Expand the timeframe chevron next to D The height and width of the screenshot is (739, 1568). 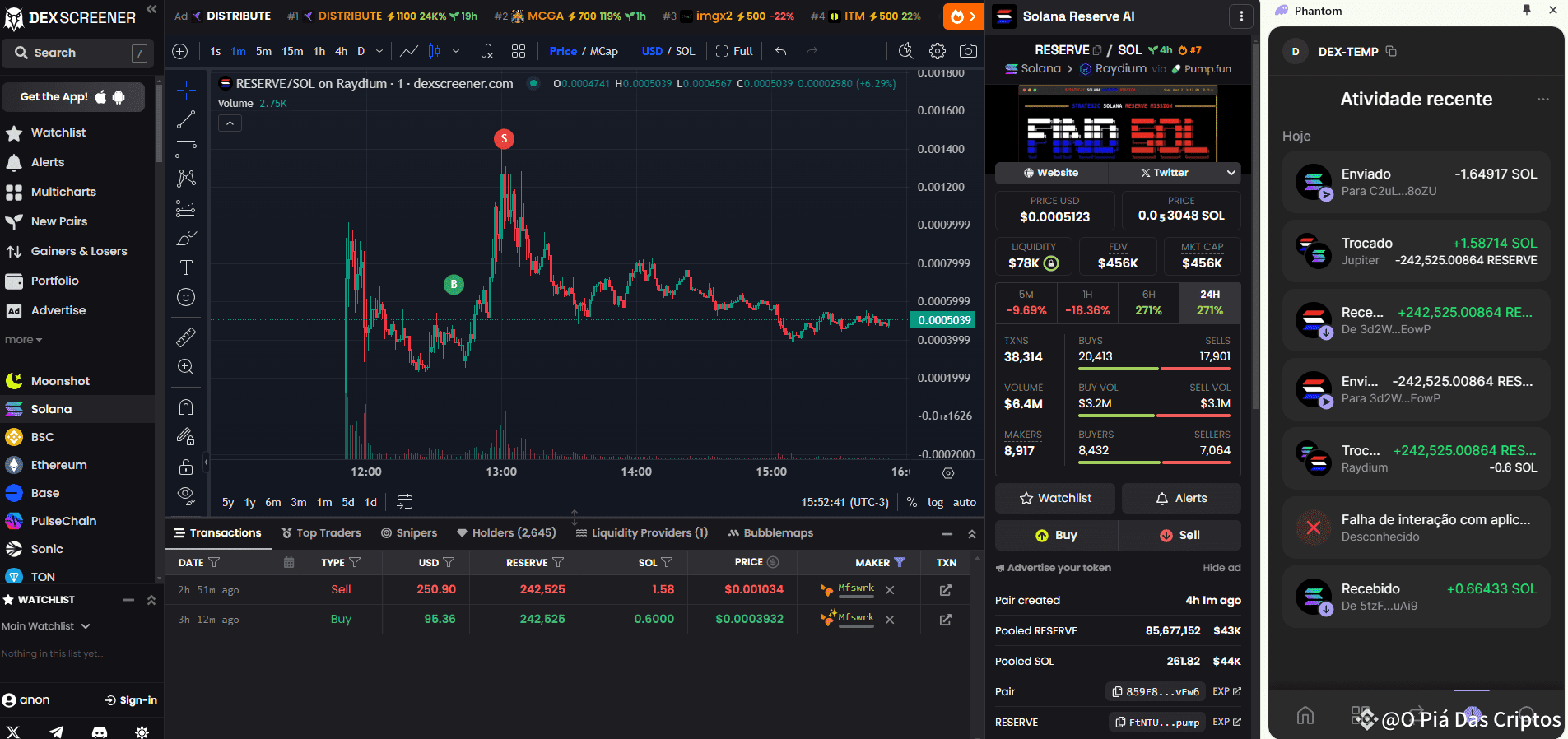[379, 51]
